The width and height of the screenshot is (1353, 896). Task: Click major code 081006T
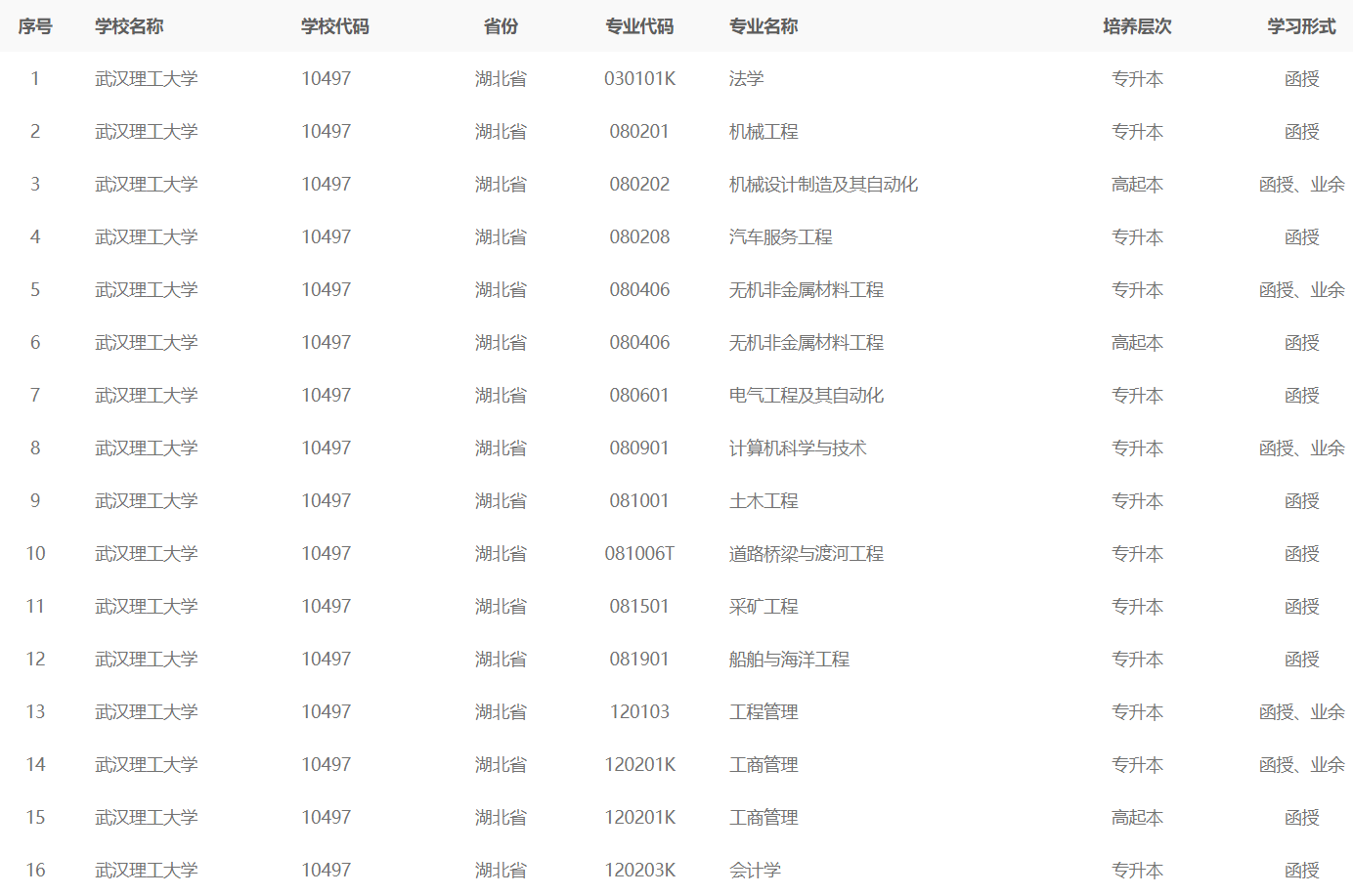coord(639,554)
